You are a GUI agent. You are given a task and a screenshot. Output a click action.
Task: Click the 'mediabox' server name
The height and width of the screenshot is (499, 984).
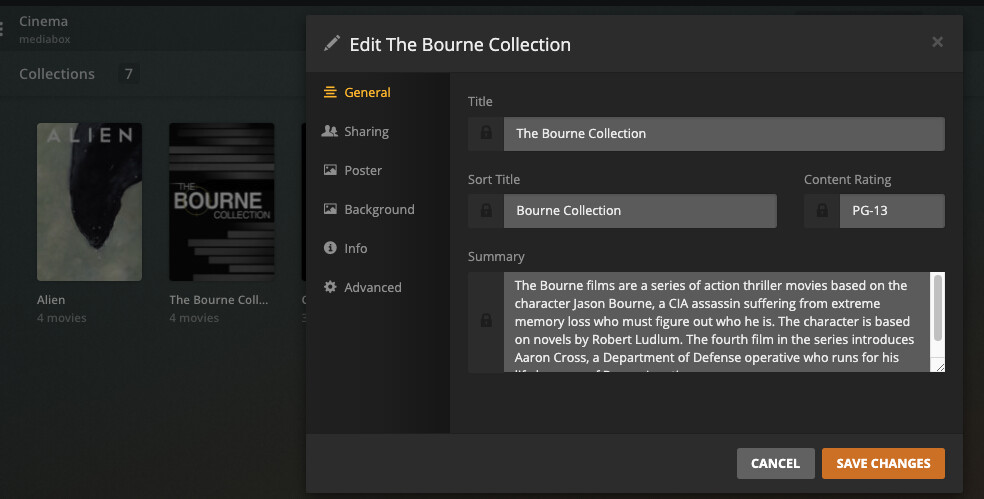(45, 39)
